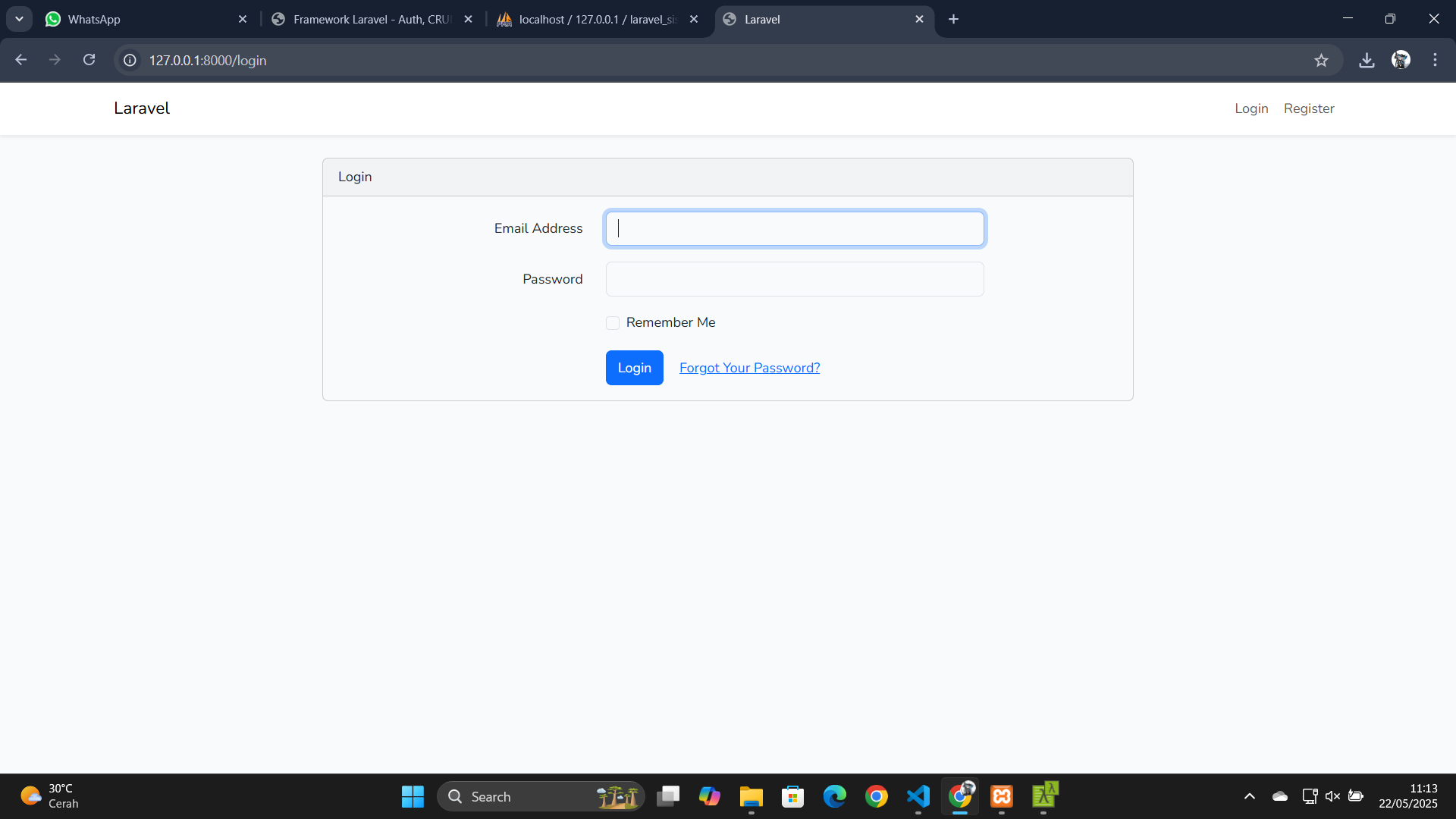Switch to the localhost phpMyAdmin tab
Screen dimensions: 1456x819
[591, 19]
